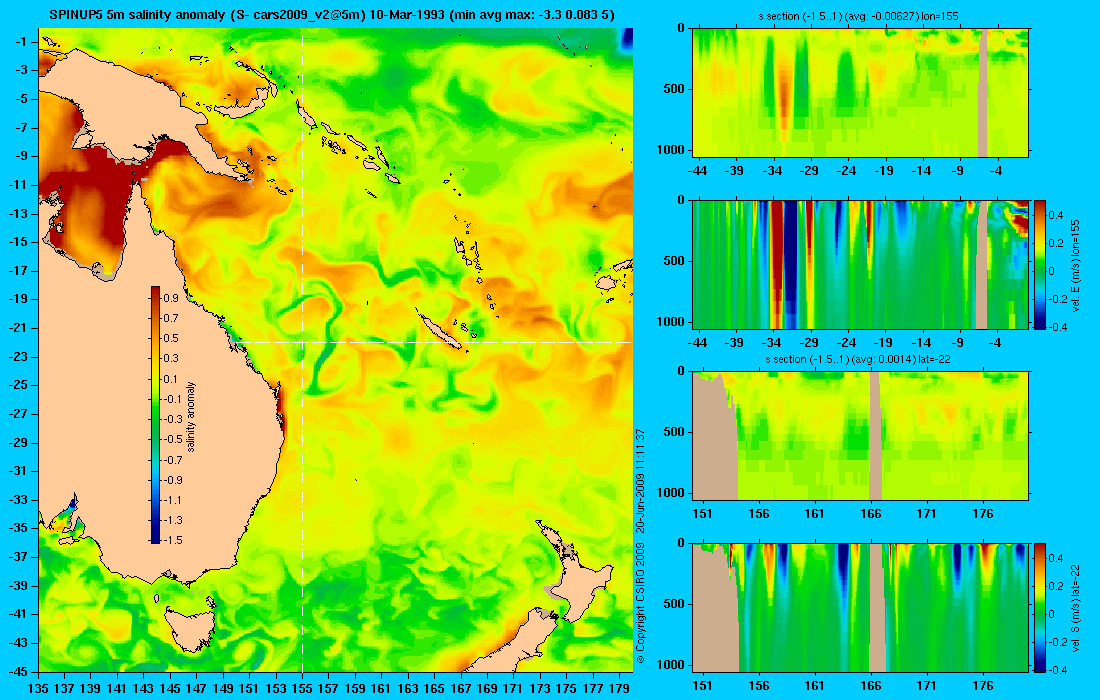Click the 167 longitude tick on map axis
This screenshot has height=700, width=1100.
(x=461, y=689)
